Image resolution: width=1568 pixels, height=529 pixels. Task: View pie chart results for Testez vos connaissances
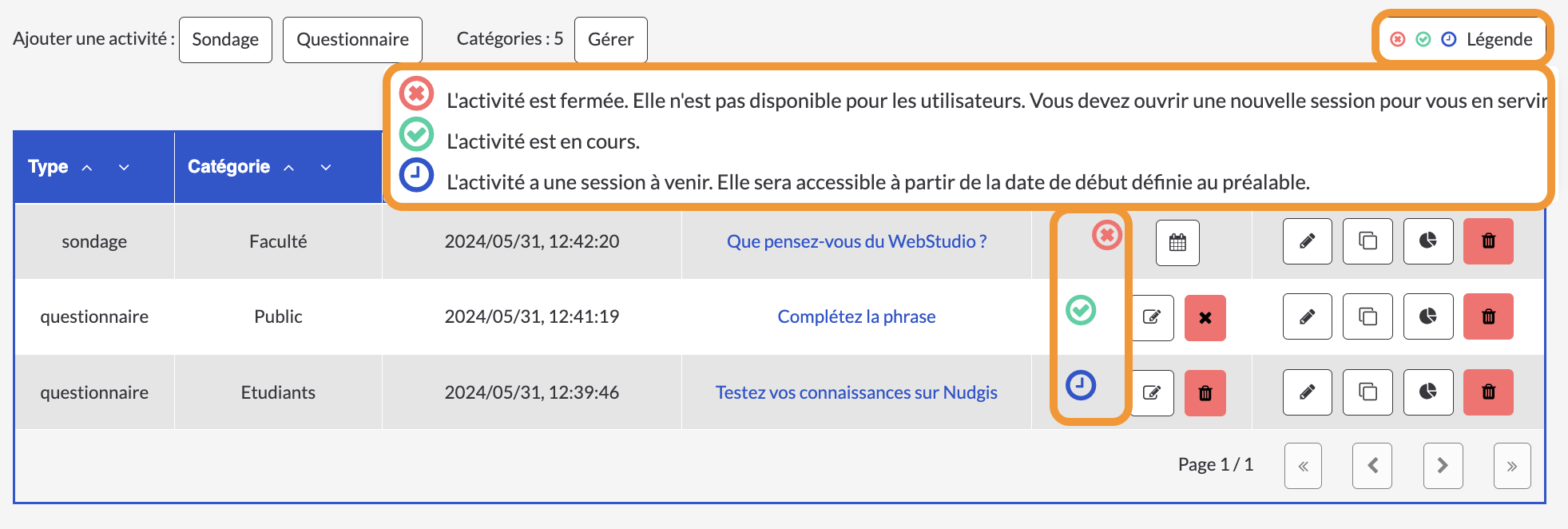[1428, 392]
